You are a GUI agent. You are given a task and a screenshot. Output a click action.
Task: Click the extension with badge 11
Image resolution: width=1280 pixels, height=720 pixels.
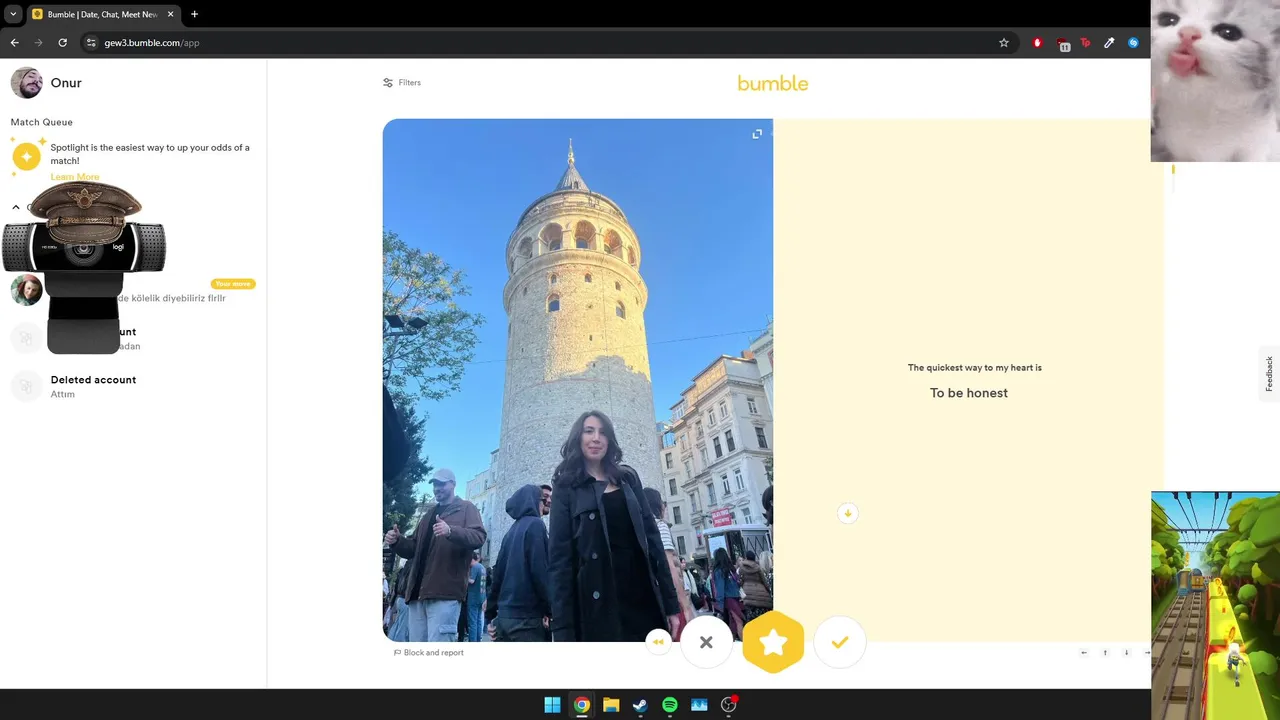click(1063, 44)
